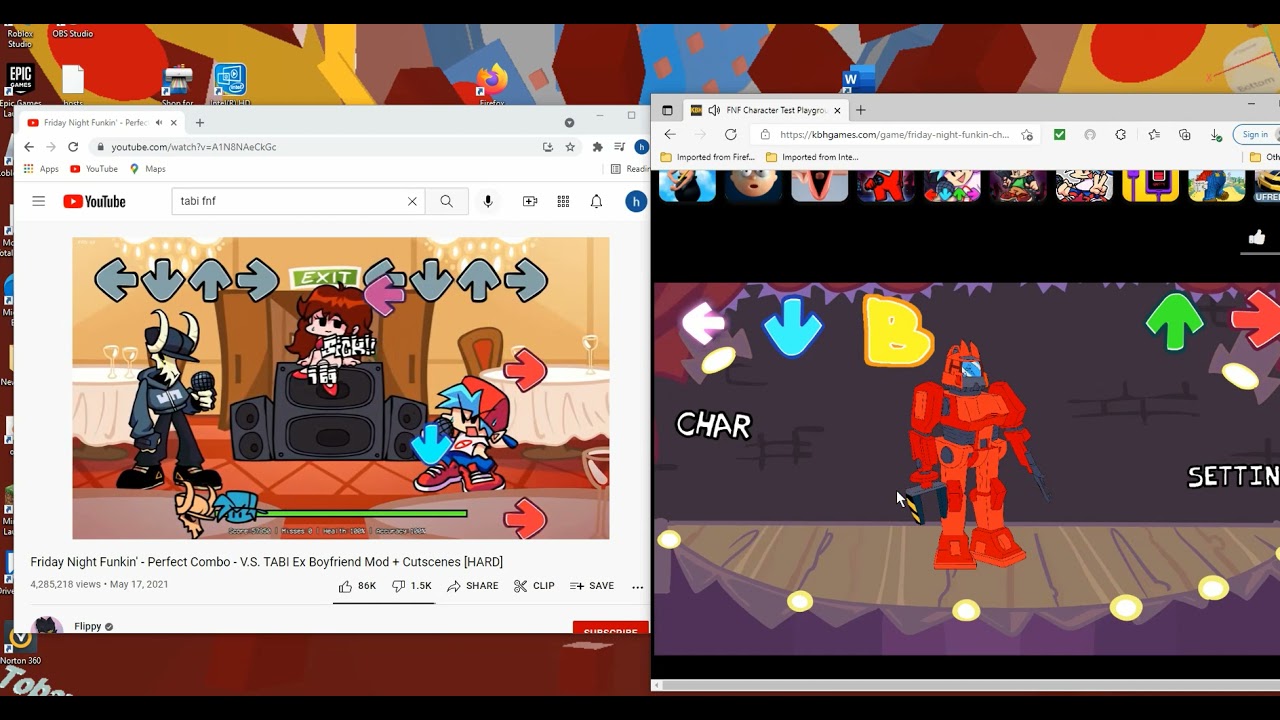Open the YouTube apps grid icon
Image resolution: width=1280 pixels, height=720 pixels.
563,201
